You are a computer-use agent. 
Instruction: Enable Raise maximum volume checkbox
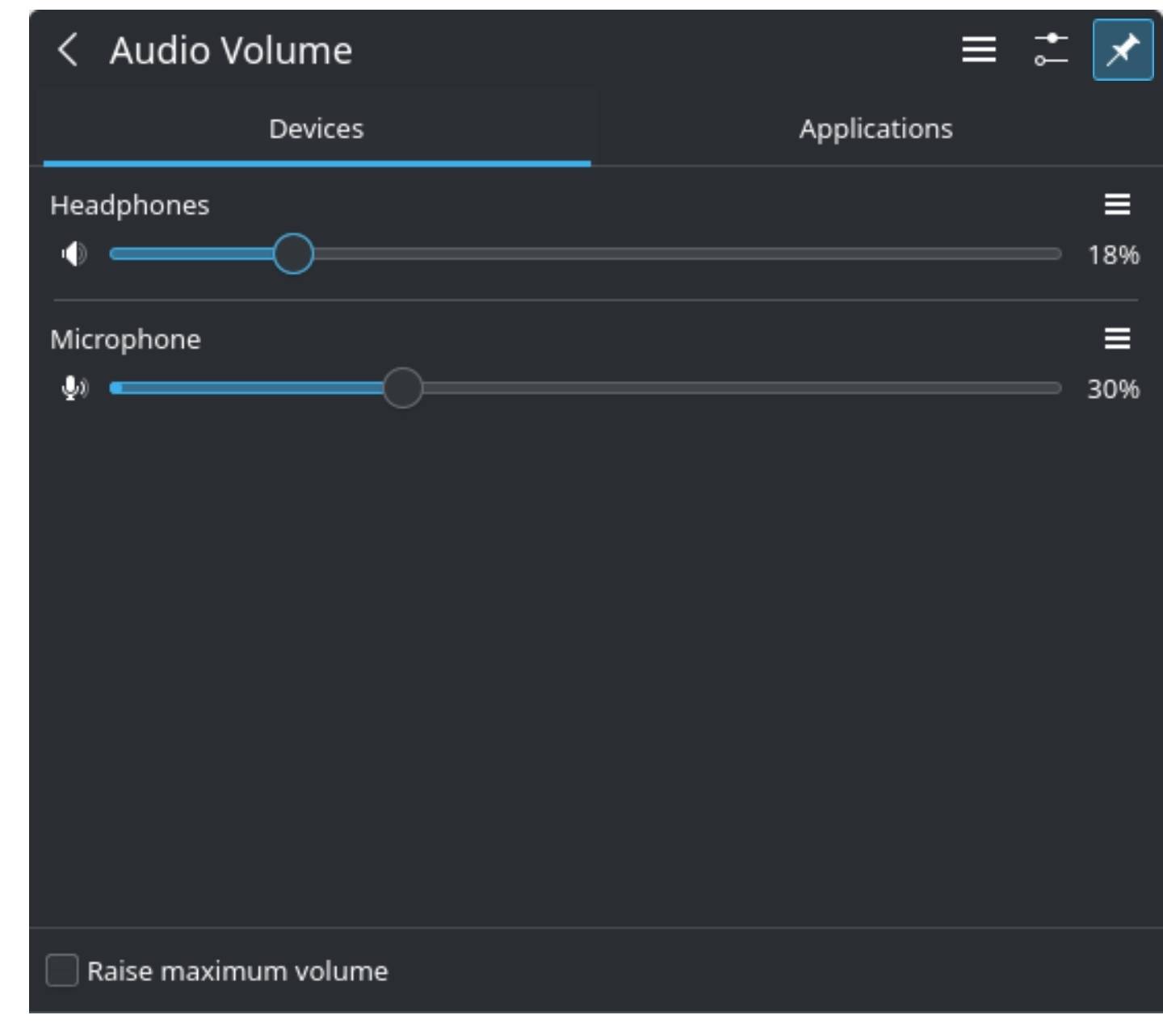coord(62,971)
